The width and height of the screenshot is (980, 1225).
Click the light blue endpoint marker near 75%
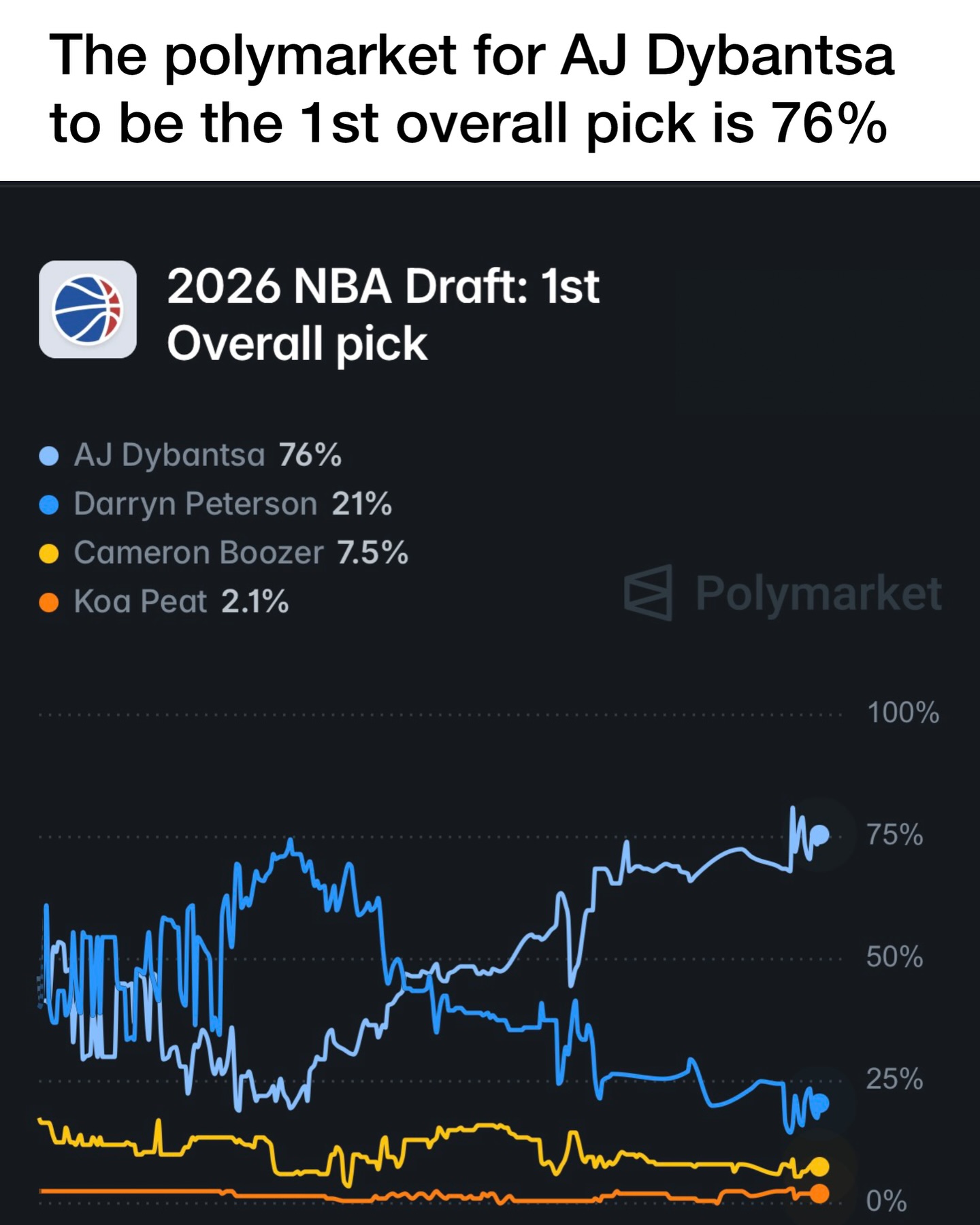tap(821, 834)
